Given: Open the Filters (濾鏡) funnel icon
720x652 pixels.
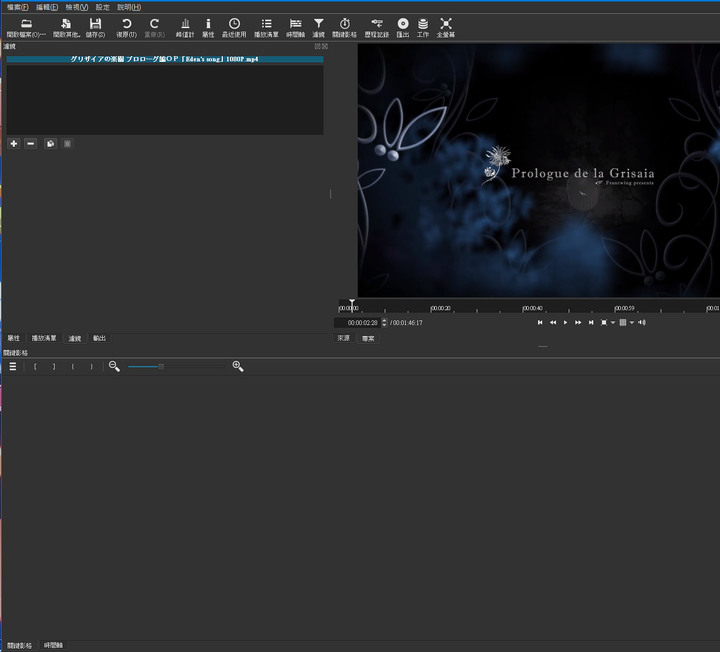Looking at the screenshot, I should coord(318,28).
